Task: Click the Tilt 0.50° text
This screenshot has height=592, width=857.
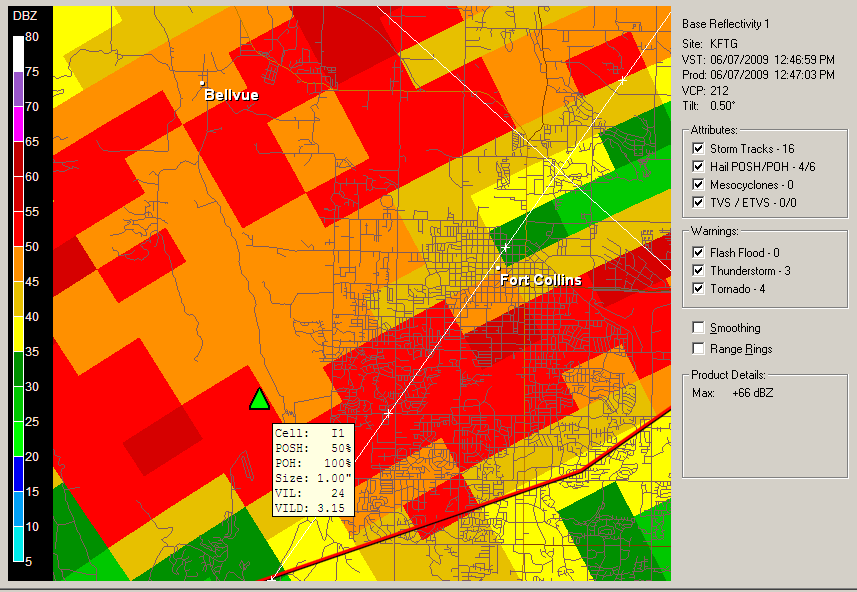Action: tap(708, 106)
